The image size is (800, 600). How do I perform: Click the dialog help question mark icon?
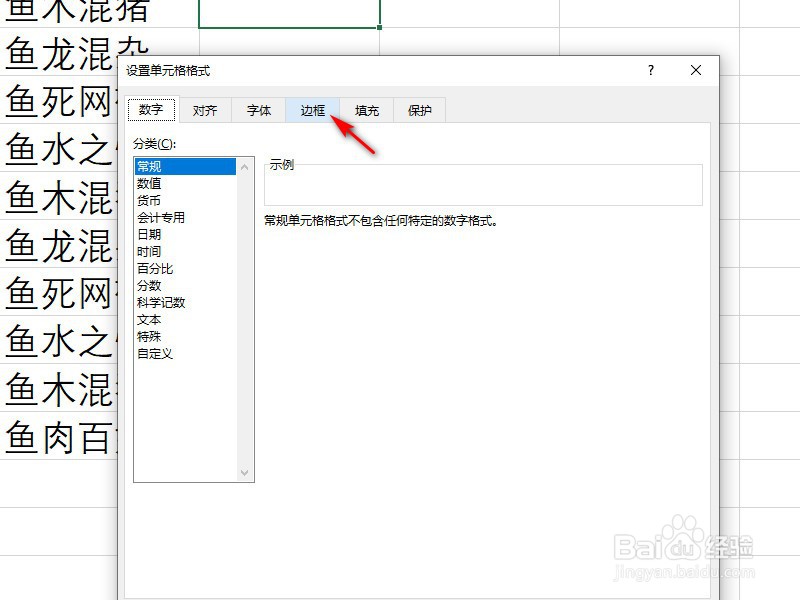tap(649, 71)
